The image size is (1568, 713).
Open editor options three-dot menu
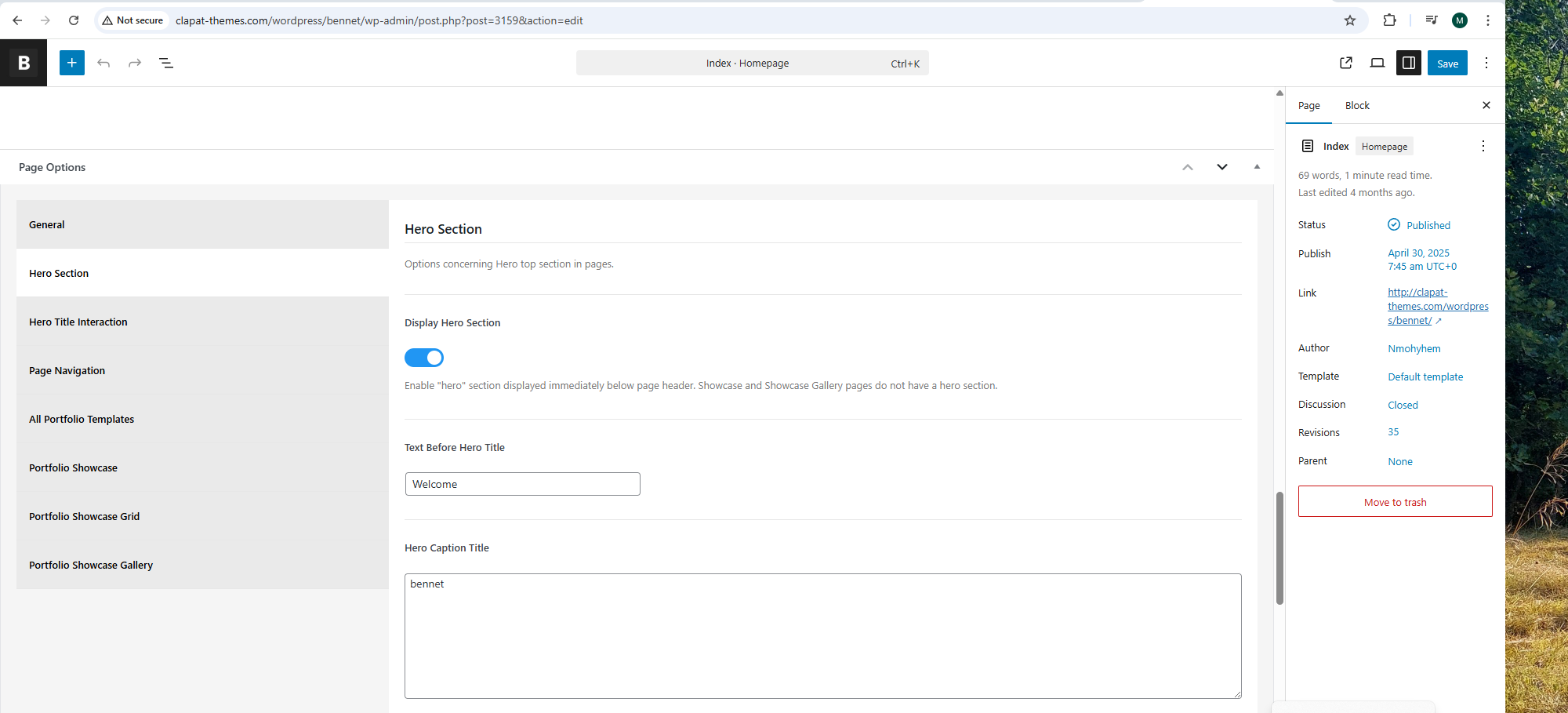pyautogui.click(x=1486, y=63)
